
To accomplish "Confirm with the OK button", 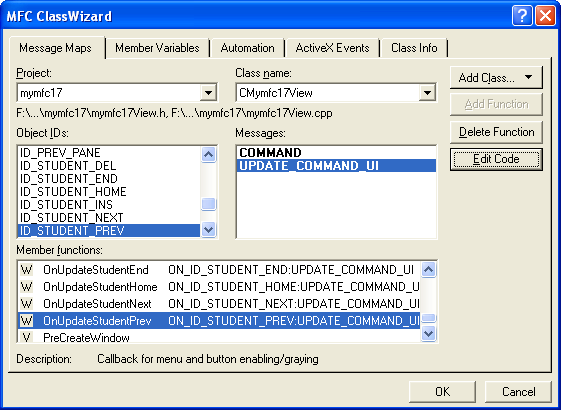I will pyautogui.click(x=442, y=391).
